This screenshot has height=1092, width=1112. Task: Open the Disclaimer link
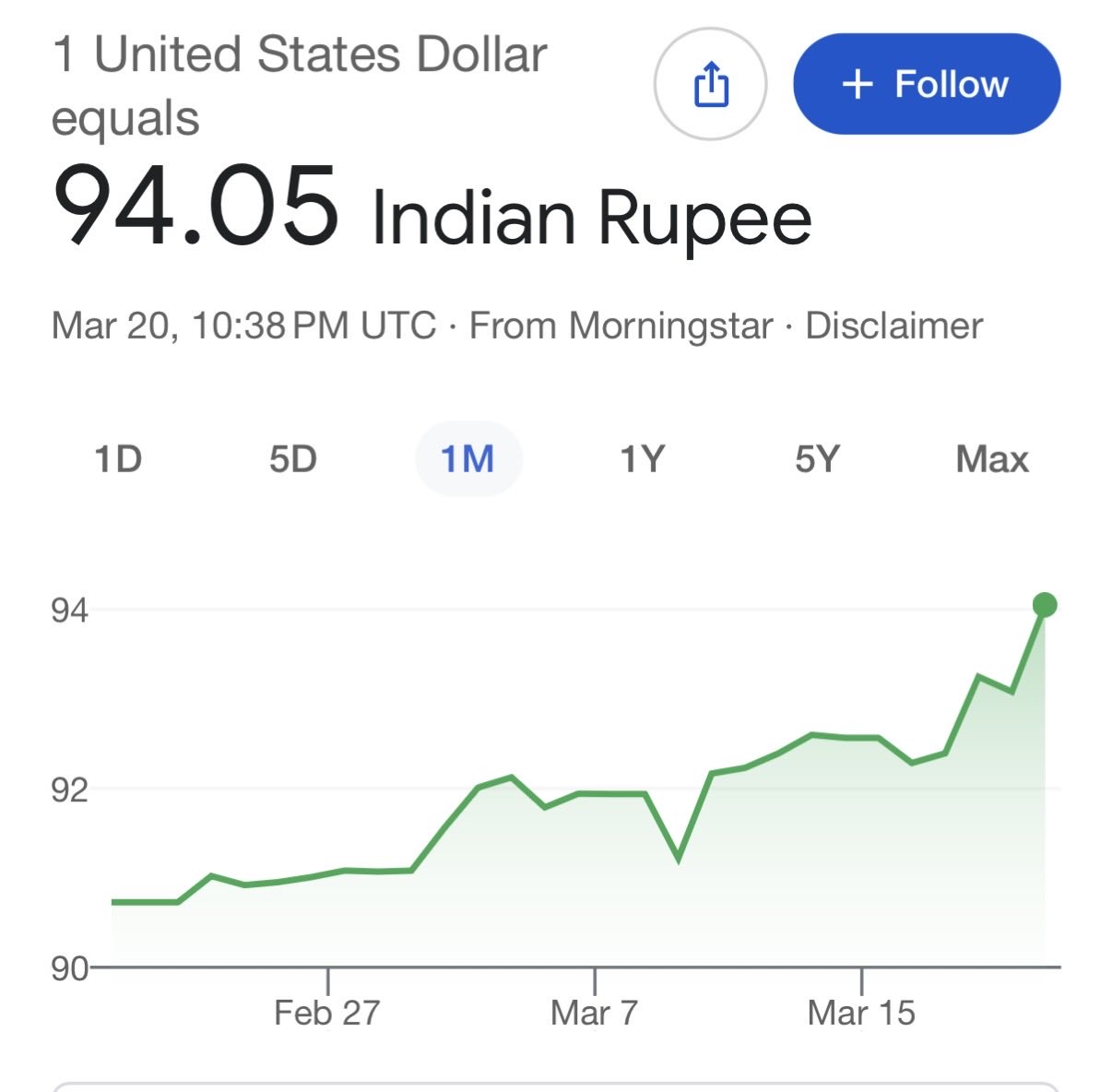pos(893,326)
